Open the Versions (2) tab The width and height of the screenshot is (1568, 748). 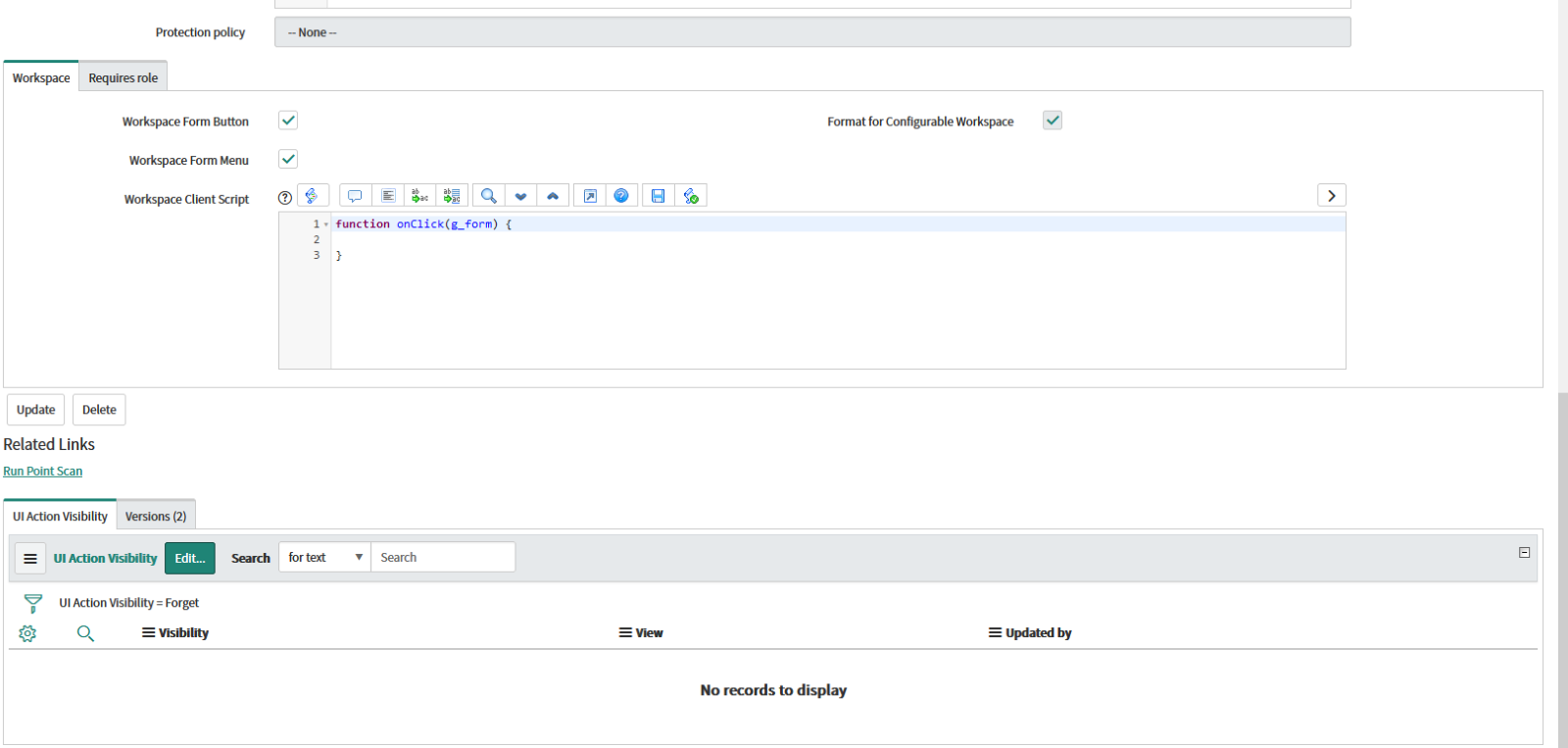tap(156, 516)
